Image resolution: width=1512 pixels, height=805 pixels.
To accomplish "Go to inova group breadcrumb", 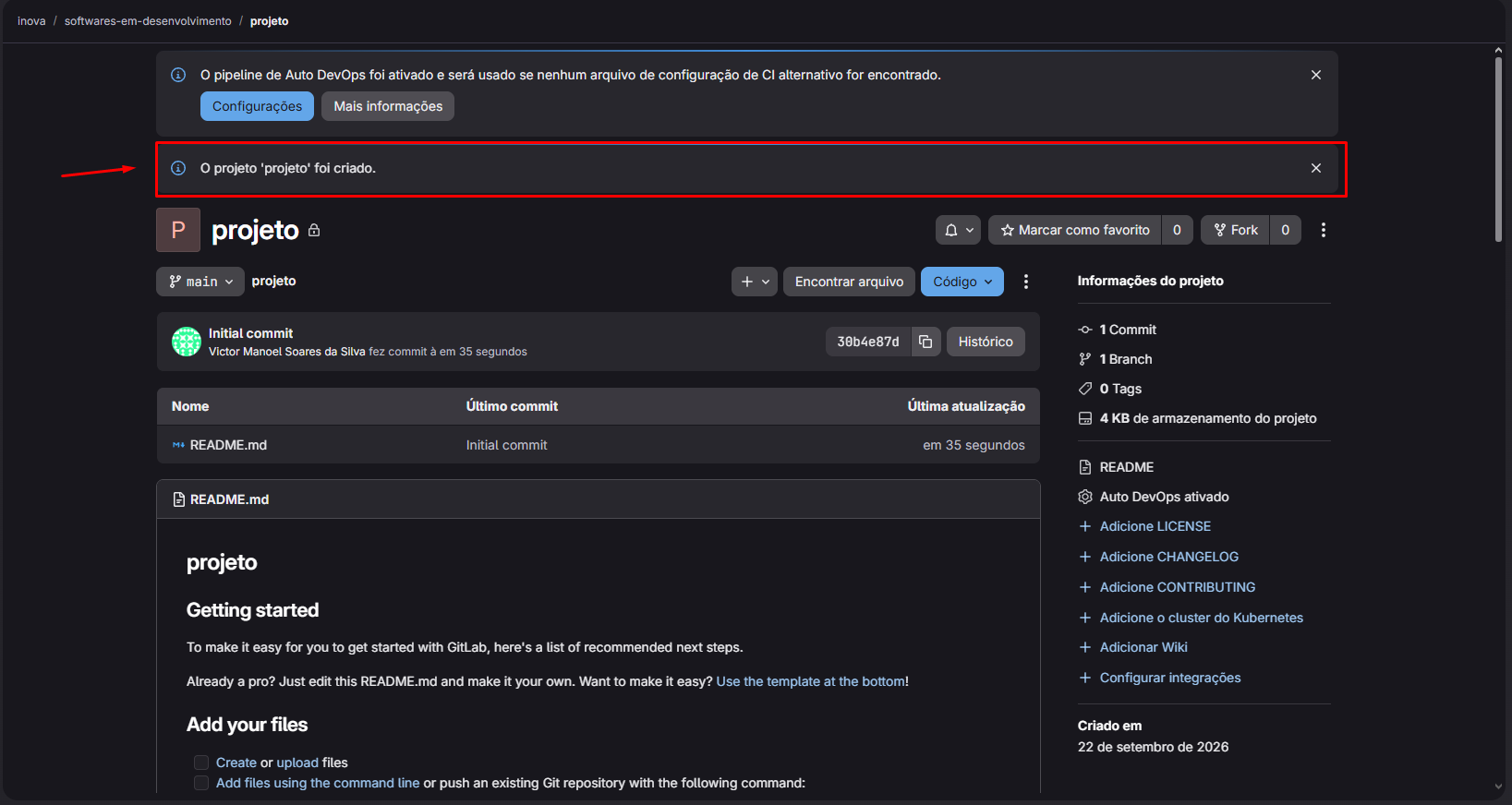I will pos(31,21).
